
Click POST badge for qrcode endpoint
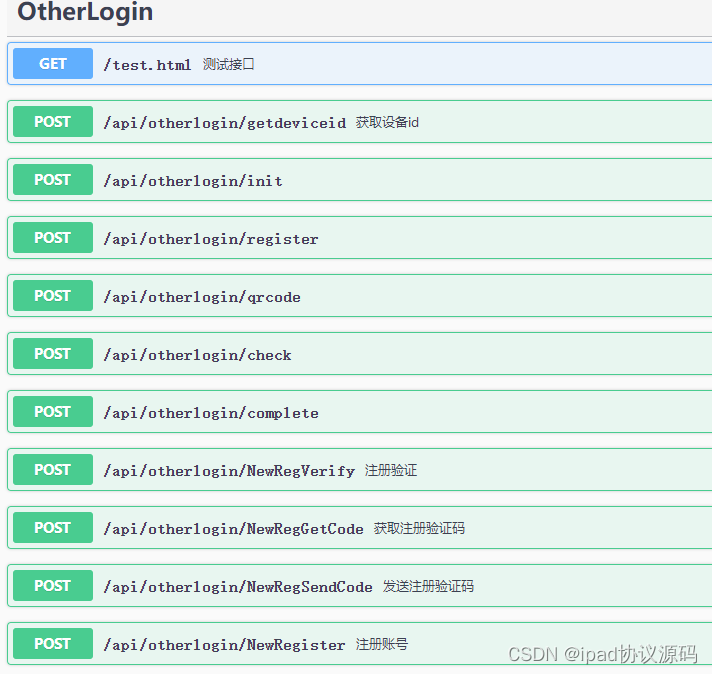tap(53, 296)
